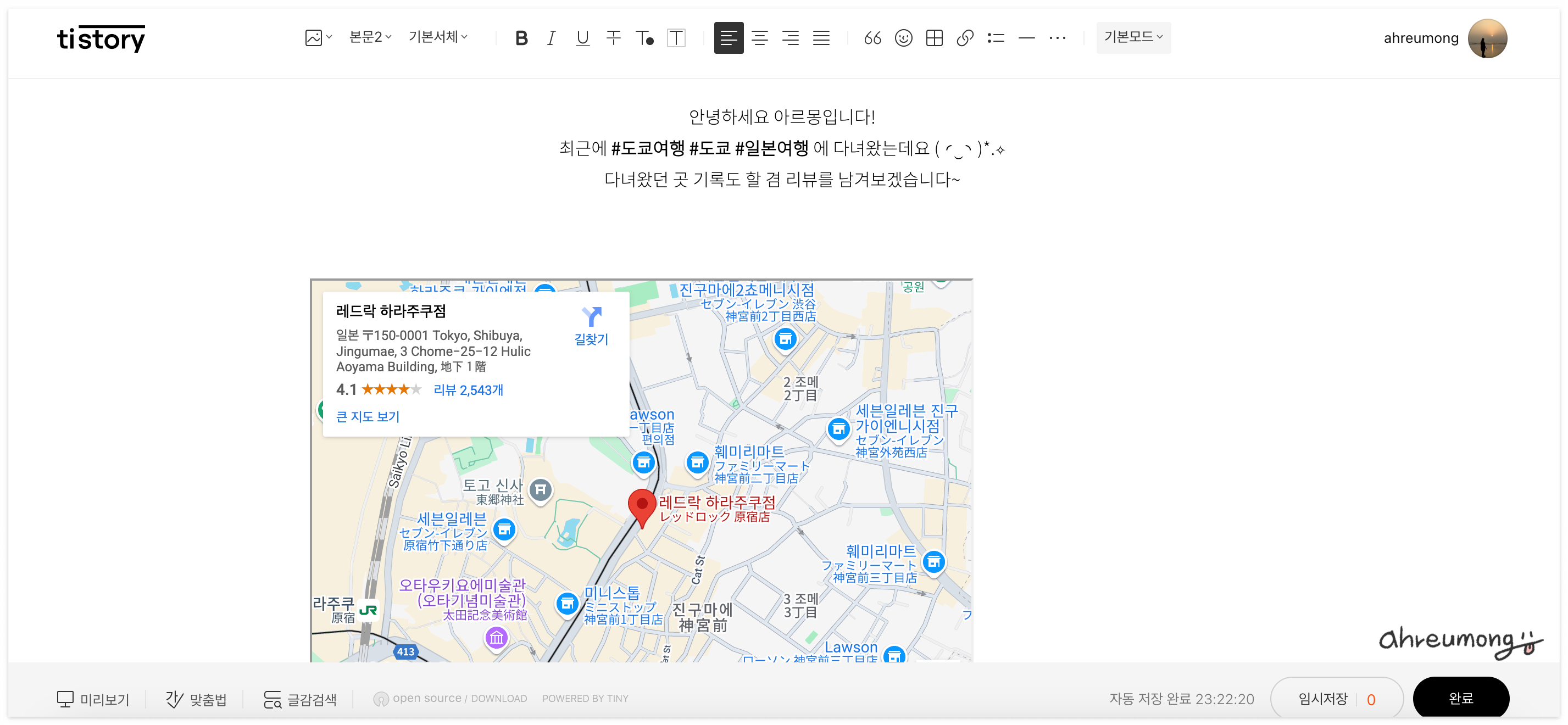Click the JR 하라주쿠 station icon
The image size is (1568, 725).
(368, 610)
